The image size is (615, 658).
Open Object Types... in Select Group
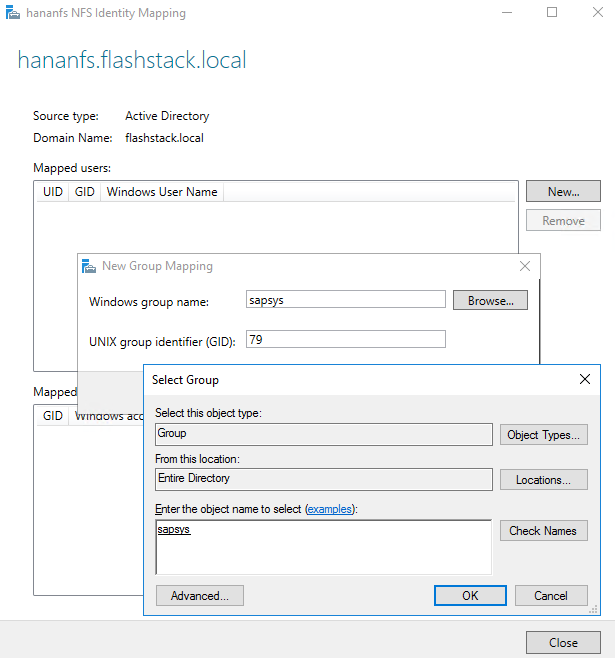pos(544,435)
